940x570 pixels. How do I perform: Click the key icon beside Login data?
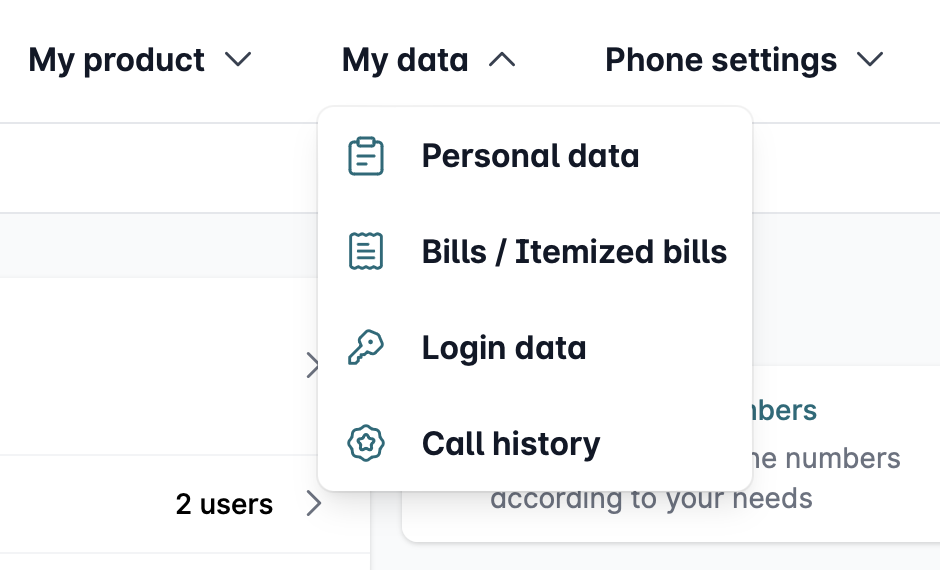tap(365, 348)
